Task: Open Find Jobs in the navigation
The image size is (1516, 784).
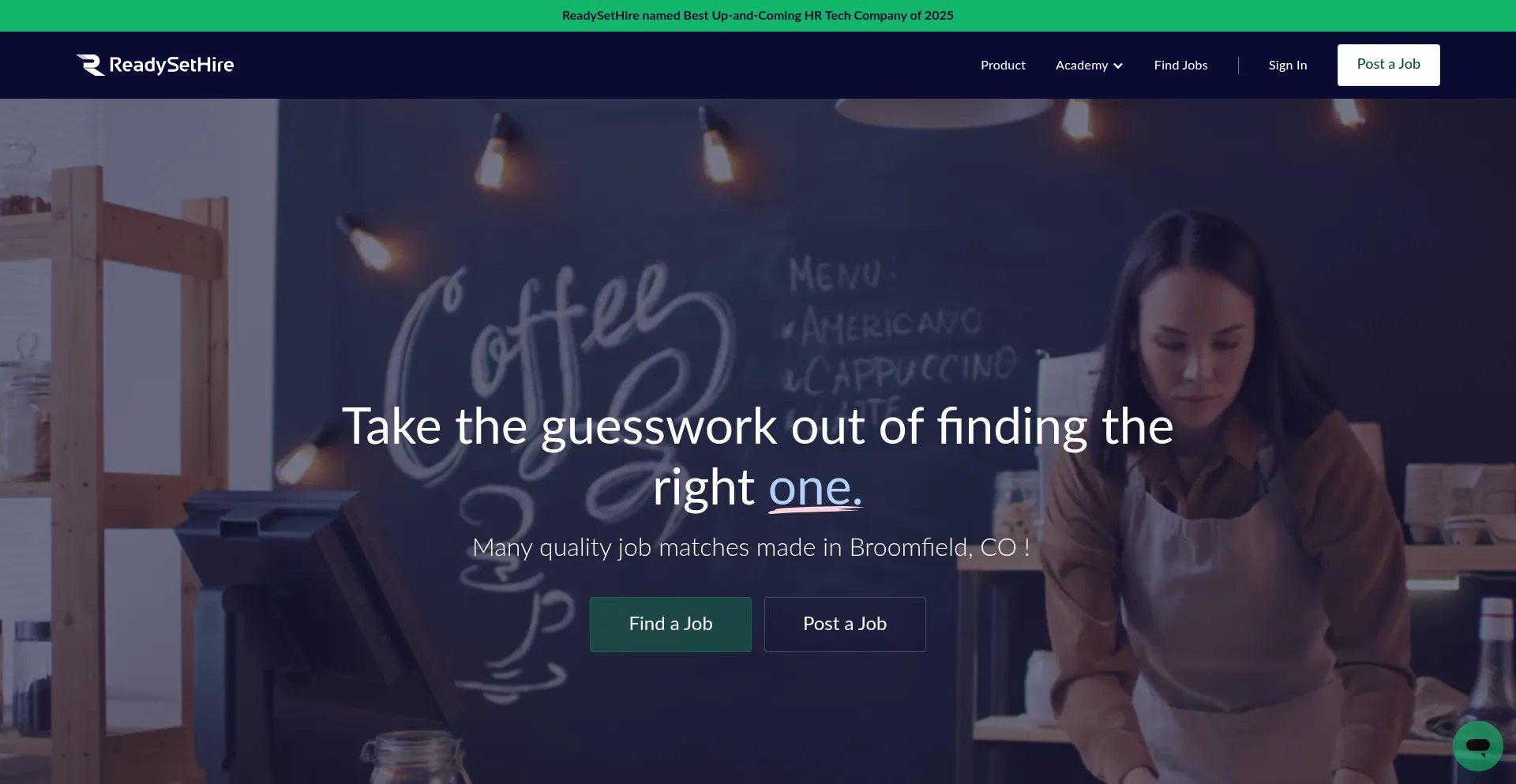Action: point(1180,65)
